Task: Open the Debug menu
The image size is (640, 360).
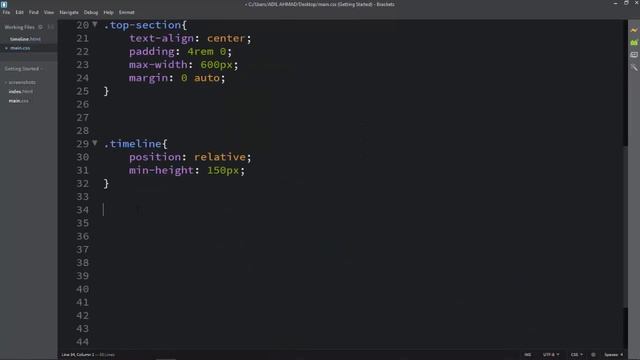Action: click(91, 12)
